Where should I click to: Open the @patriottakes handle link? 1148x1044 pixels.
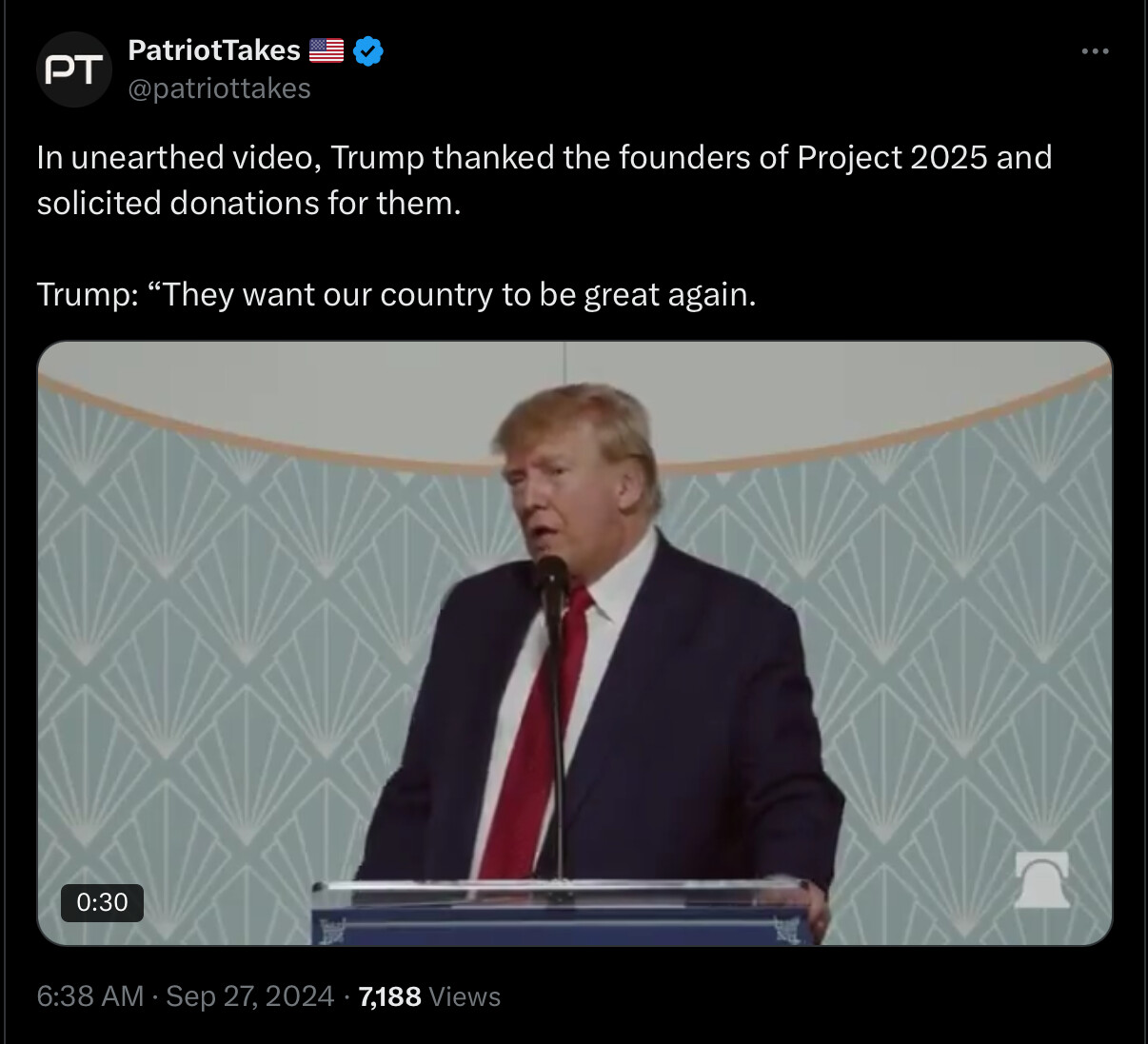tap(219, 89)
